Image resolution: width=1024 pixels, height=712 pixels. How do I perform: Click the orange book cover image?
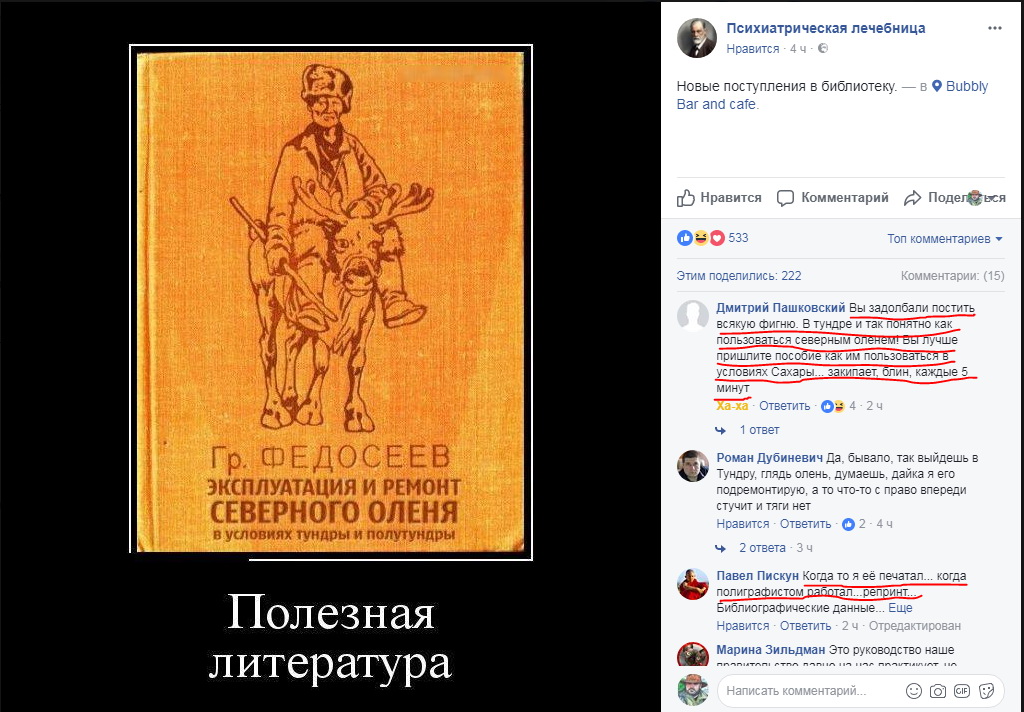330,302
